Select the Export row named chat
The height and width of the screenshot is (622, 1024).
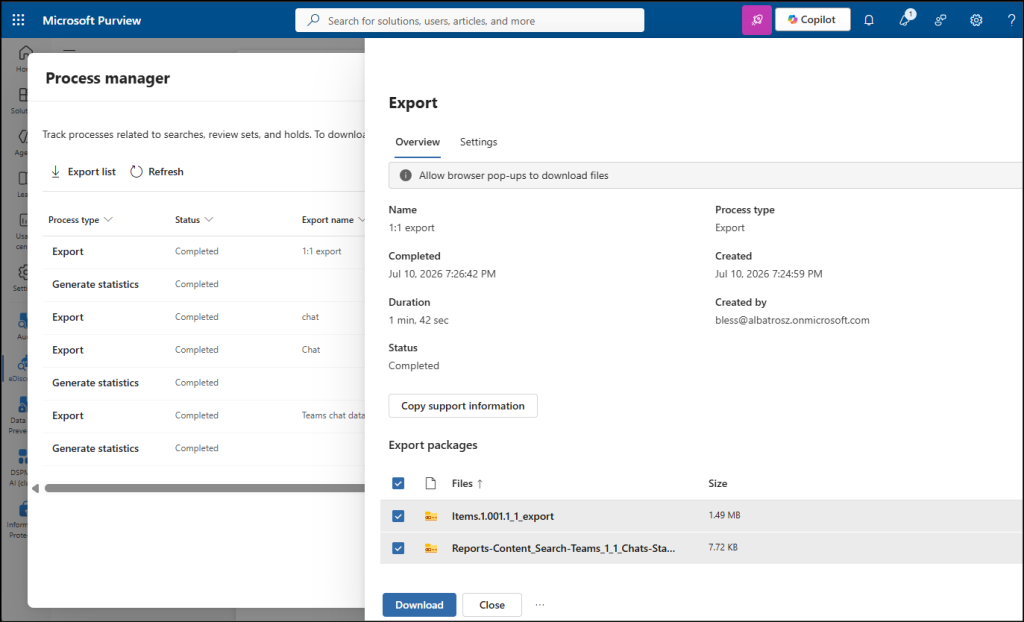[x=203, y=317]
